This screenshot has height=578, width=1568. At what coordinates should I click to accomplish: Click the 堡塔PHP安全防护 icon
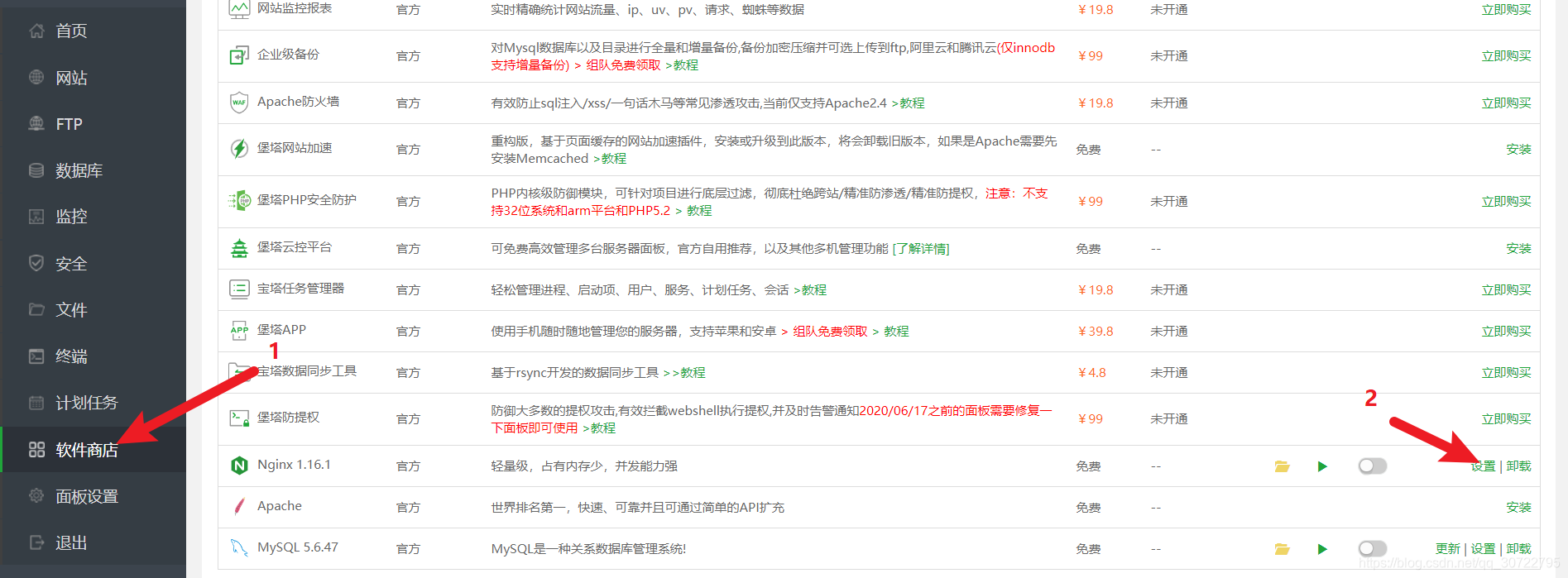coord(239,201)
